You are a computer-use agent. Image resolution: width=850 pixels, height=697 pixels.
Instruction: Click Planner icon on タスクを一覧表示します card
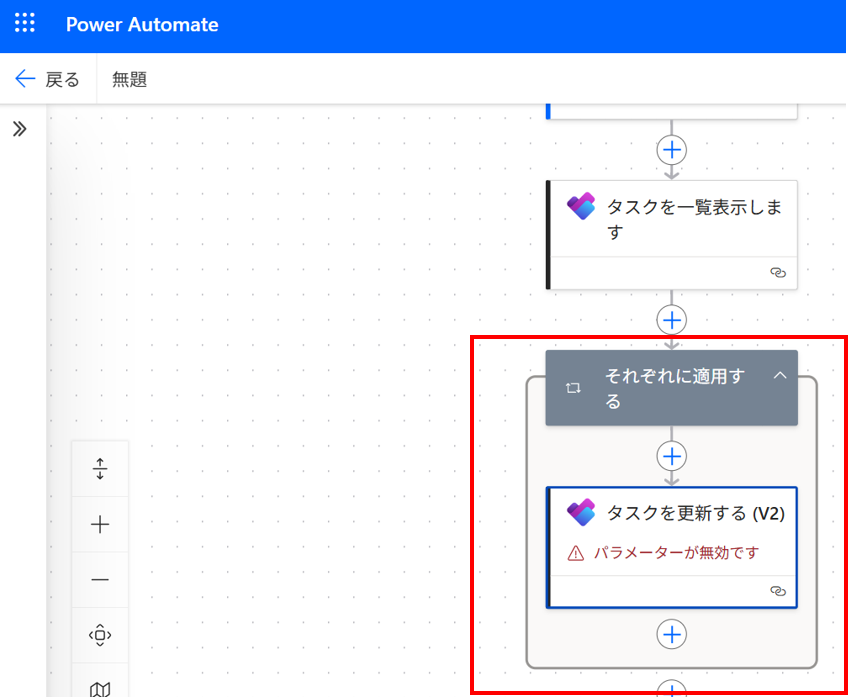581,206
